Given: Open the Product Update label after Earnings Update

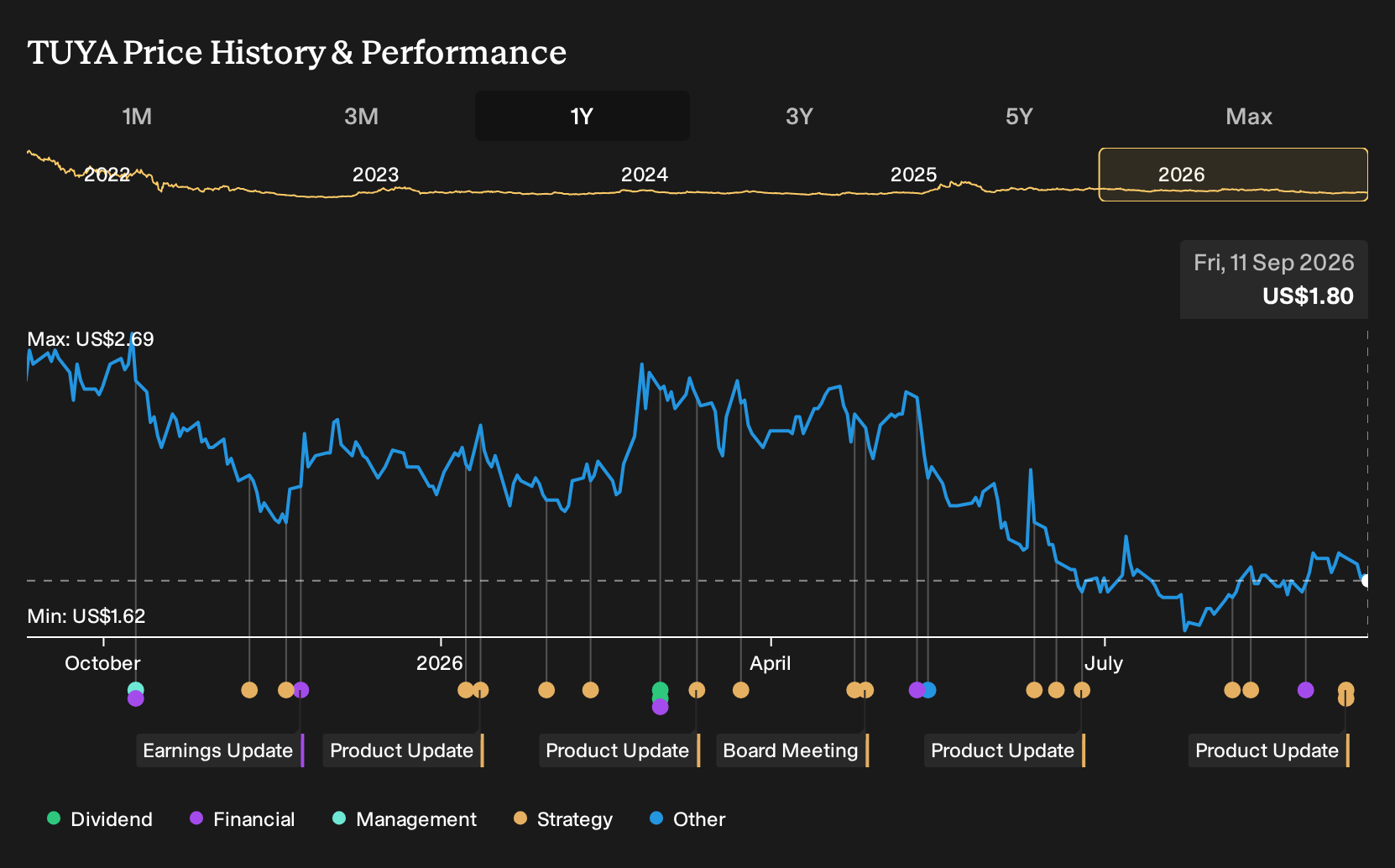Looking at the screenshot, I should coord(403,750).
